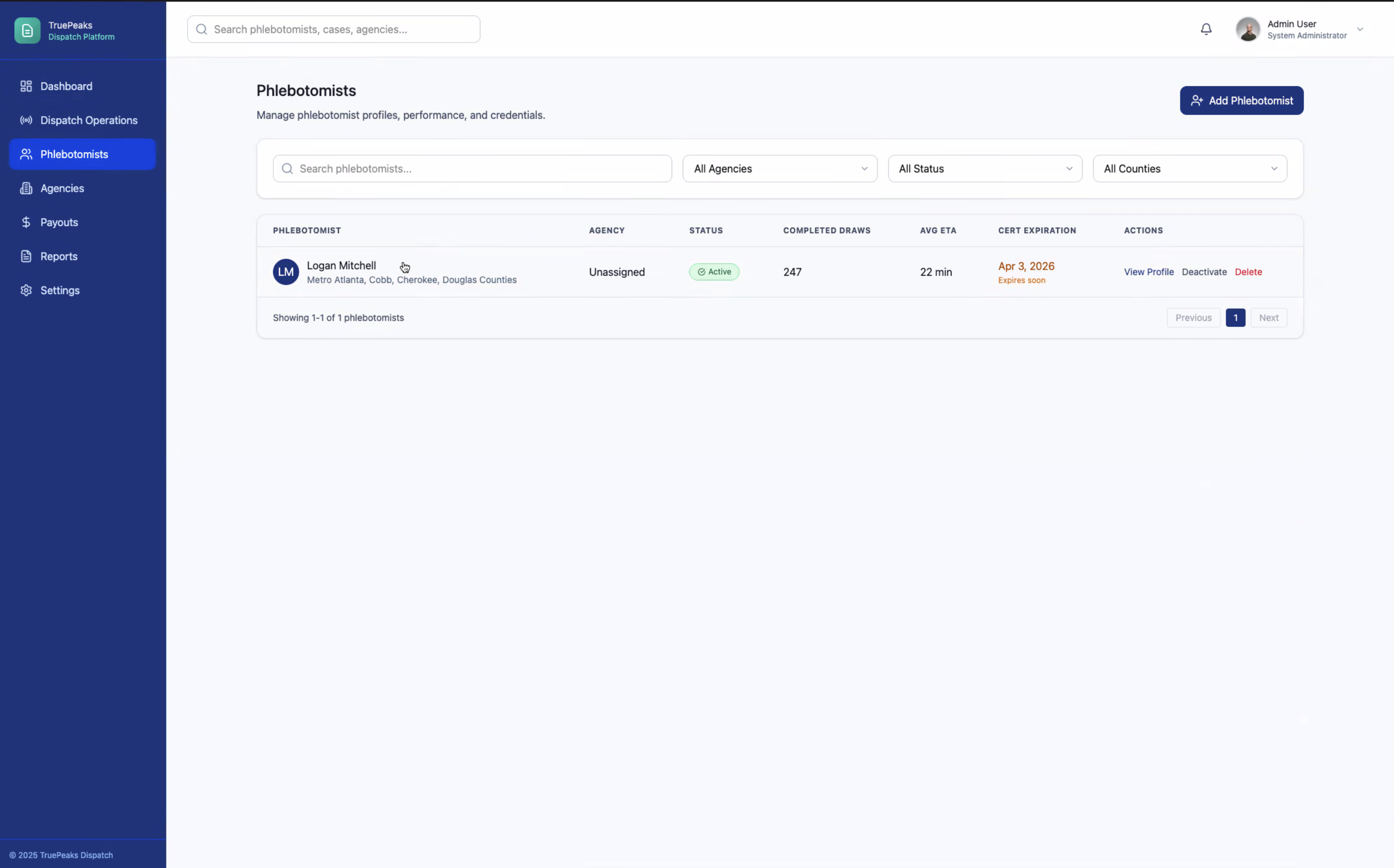Viewport: 1394px width, 868px height.
Task: Click the TruePeaks logo icon
Action: click(x=27, y=30)
